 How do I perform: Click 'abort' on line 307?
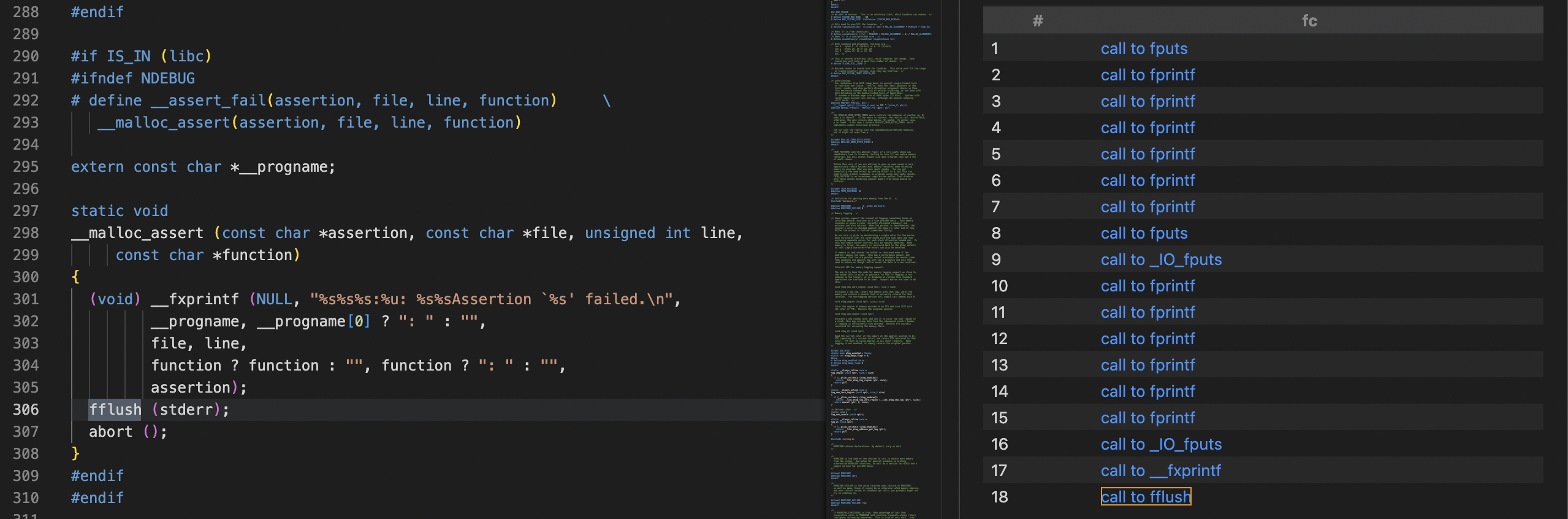pos(110,432)
